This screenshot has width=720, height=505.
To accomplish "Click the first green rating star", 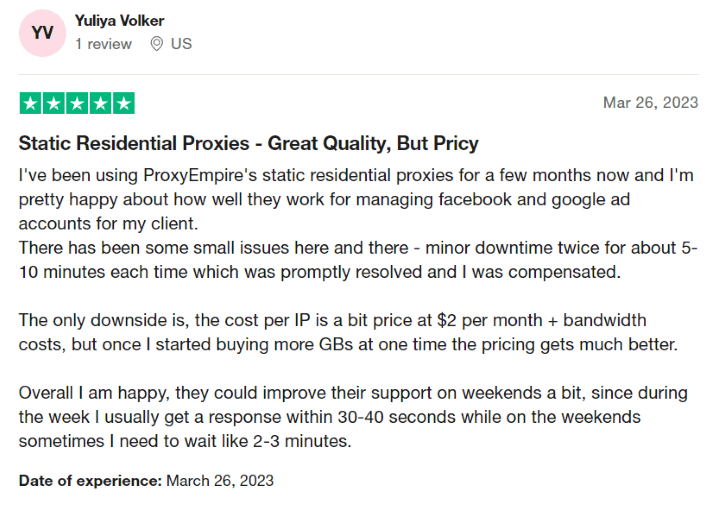I will [x=30, y=103].
